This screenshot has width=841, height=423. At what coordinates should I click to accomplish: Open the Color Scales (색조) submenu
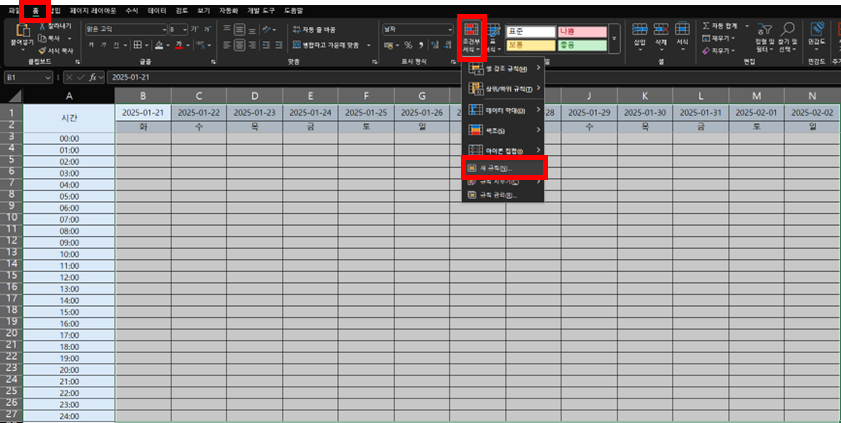coord(503,130)
